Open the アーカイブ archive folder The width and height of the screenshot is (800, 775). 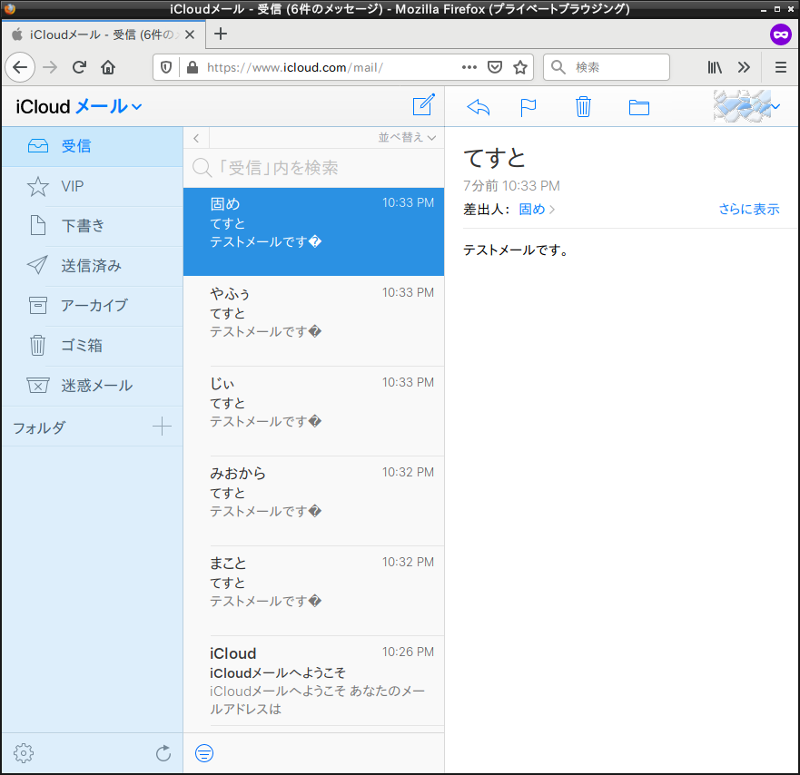click(x=92, y=306)
